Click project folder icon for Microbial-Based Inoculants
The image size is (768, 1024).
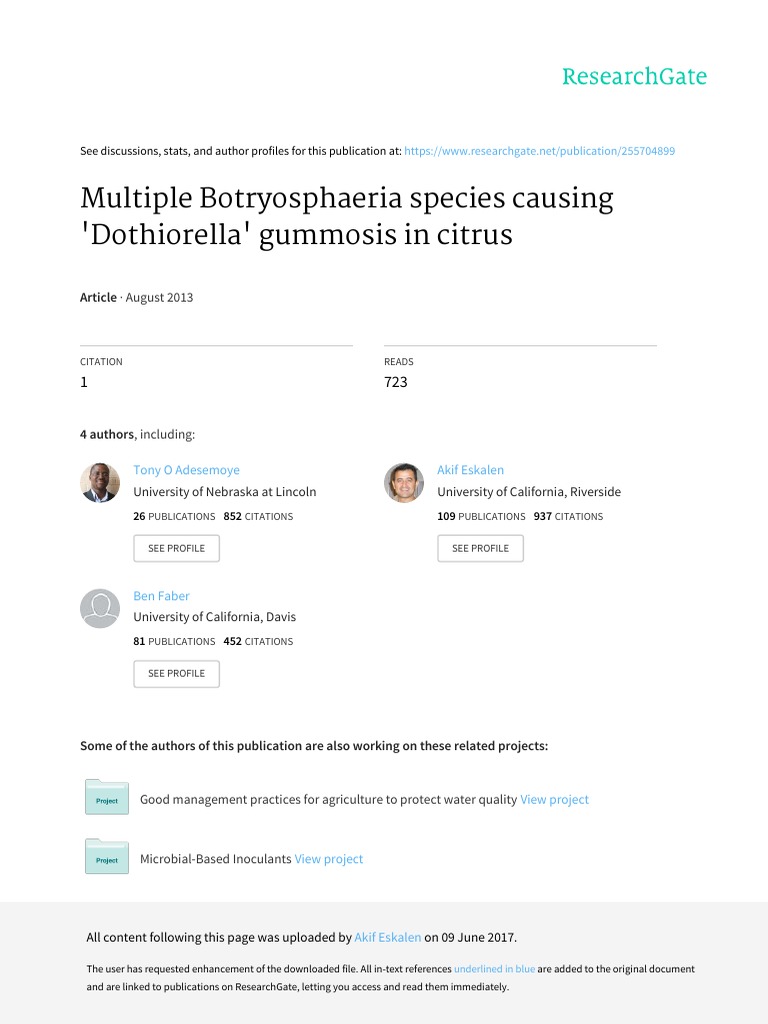[x=107, y=857]
